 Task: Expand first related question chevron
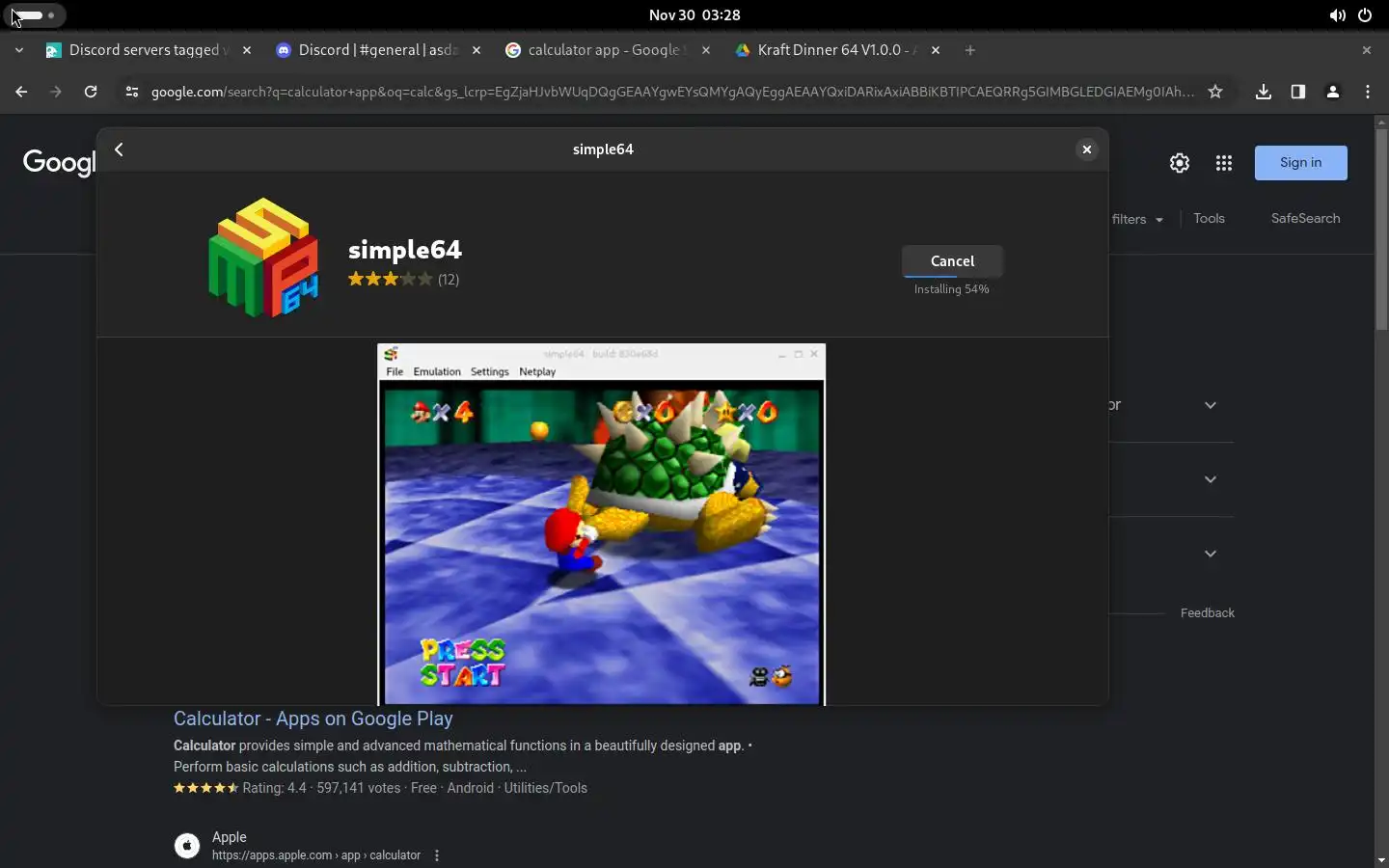tap(1211, 405)
